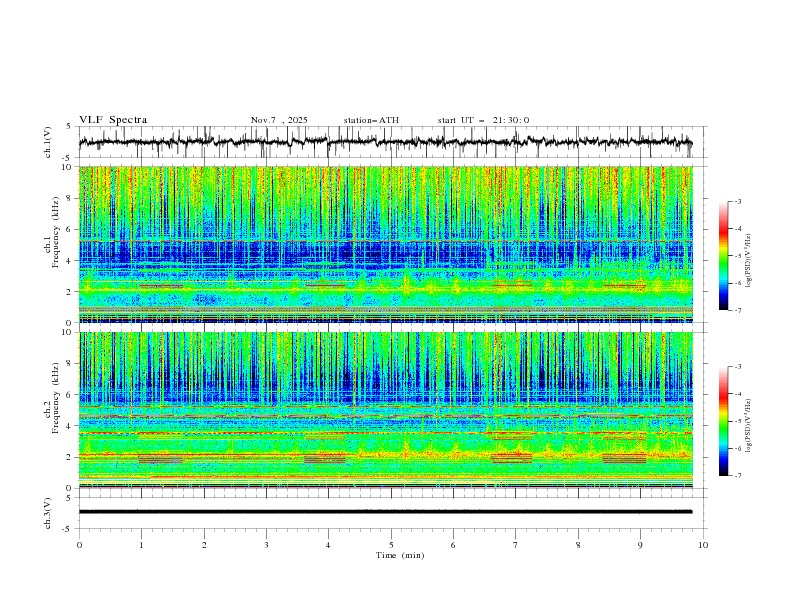Click the "-3" tick on ch.1 colorbar
Image resolution: width=792 pixels, height=612 pixels.
pyautogui.click(x=738, y=201)
